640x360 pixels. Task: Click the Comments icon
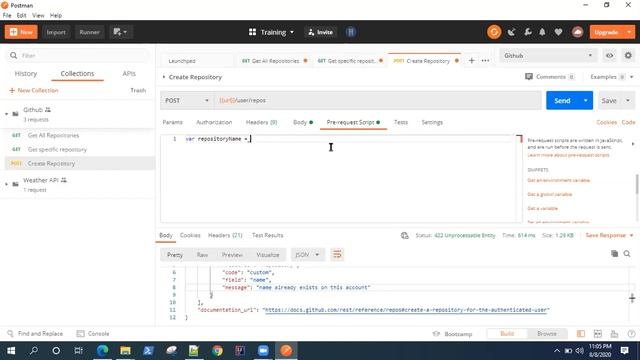(529, 77)
